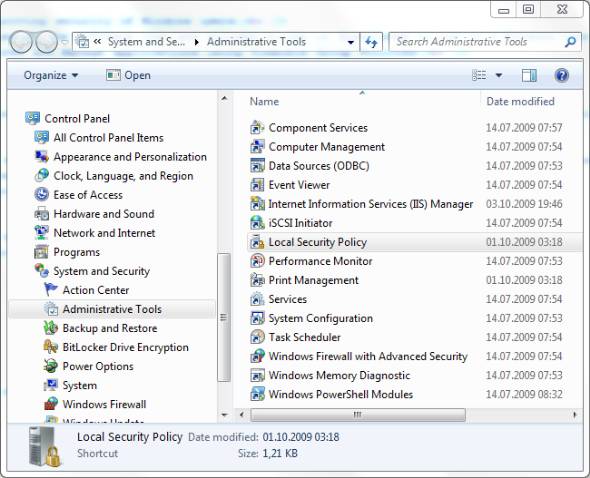590x478 pixels.
Task: Click the Administrative Tools breadcrumb segment
Action: (256, 42)
